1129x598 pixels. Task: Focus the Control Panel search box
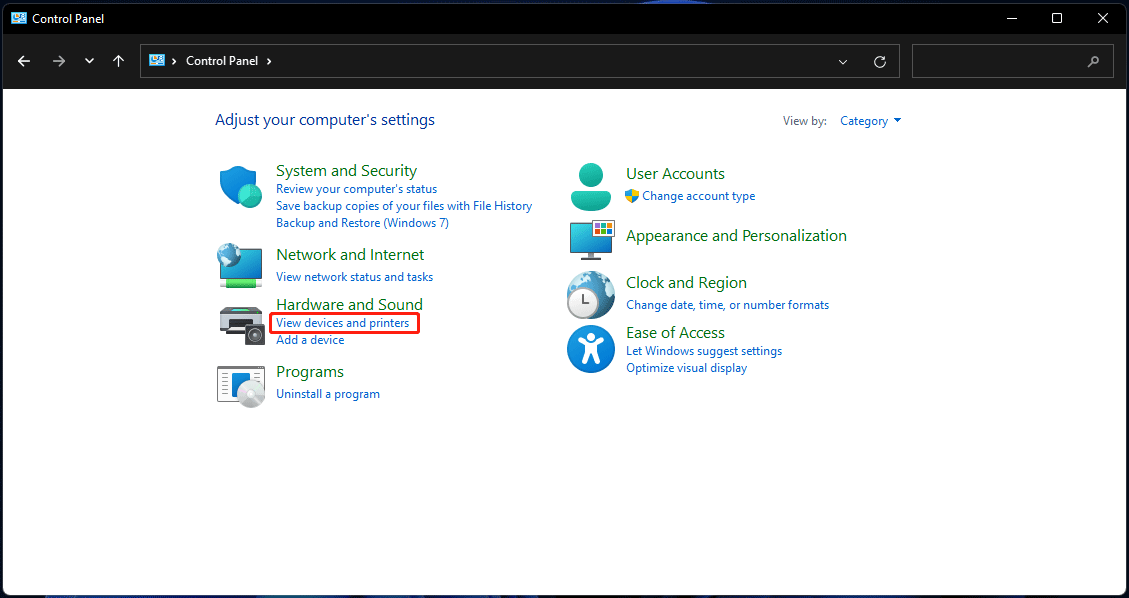(x=1010, y=61)
